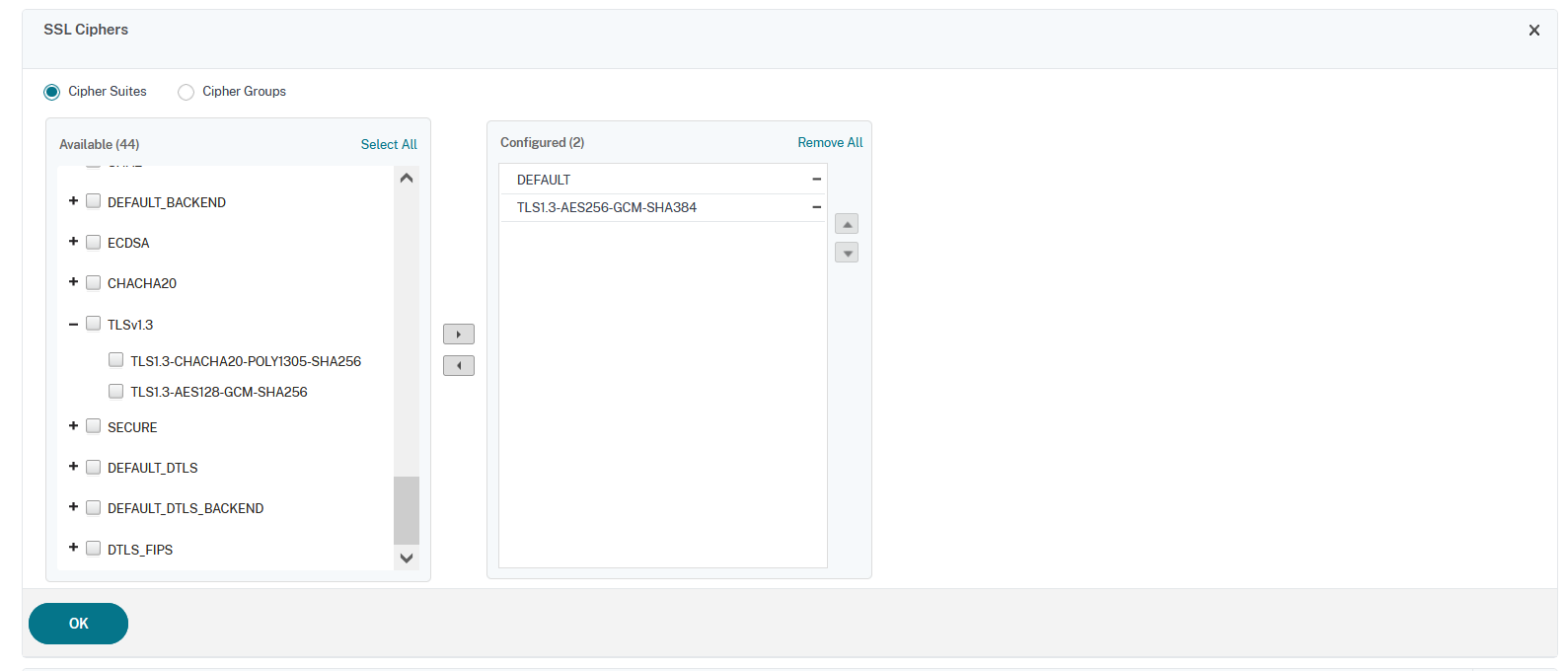Image resolution: width=1568 pixels, height=671 pixels.
Task: Click the TLS1.3-CHACHA20-POLY1305-SHA256 label
Action: click(x=246, y=361)
